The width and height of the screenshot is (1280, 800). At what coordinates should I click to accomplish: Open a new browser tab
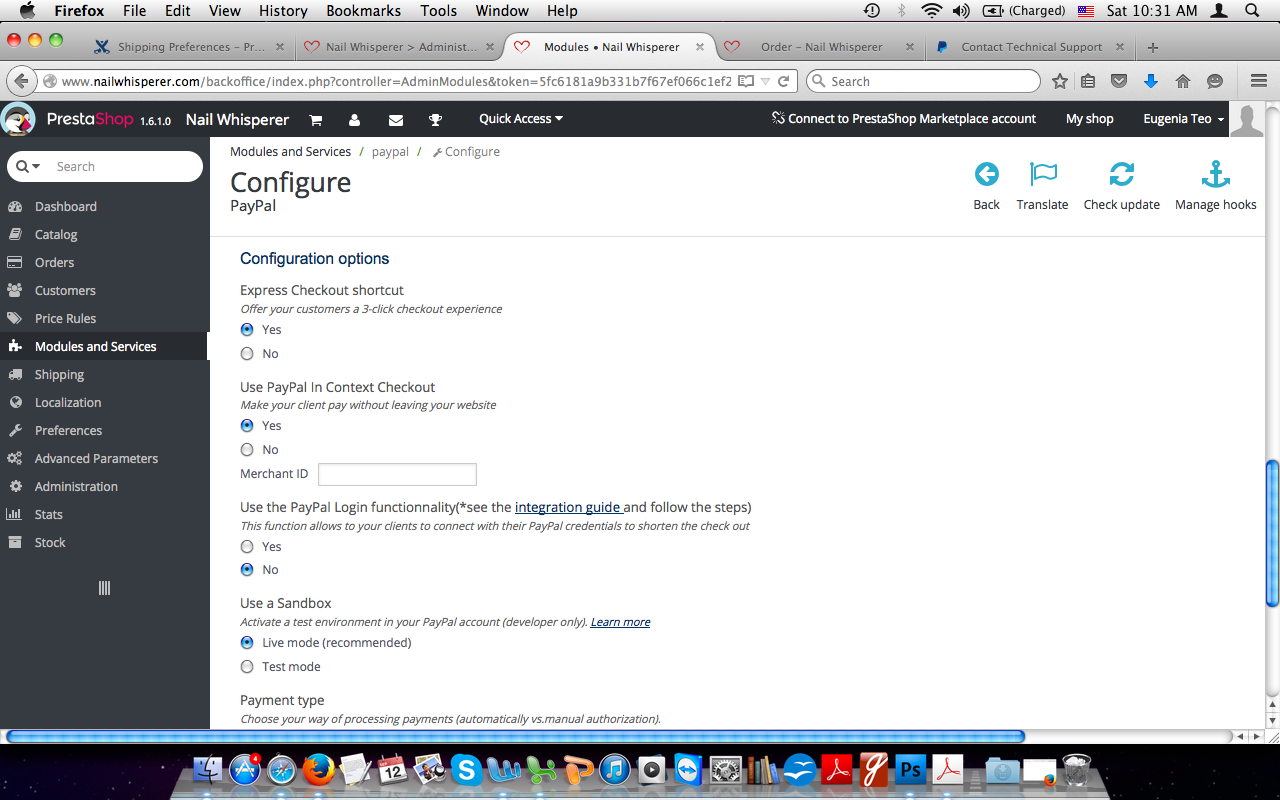[x=1153, y=47]
